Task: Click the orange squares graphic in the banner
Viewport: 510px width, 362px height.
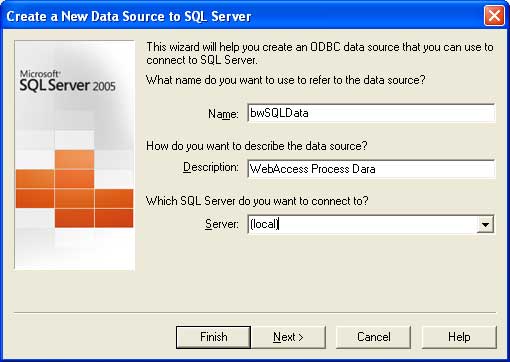Action: [x=74, y=189]
